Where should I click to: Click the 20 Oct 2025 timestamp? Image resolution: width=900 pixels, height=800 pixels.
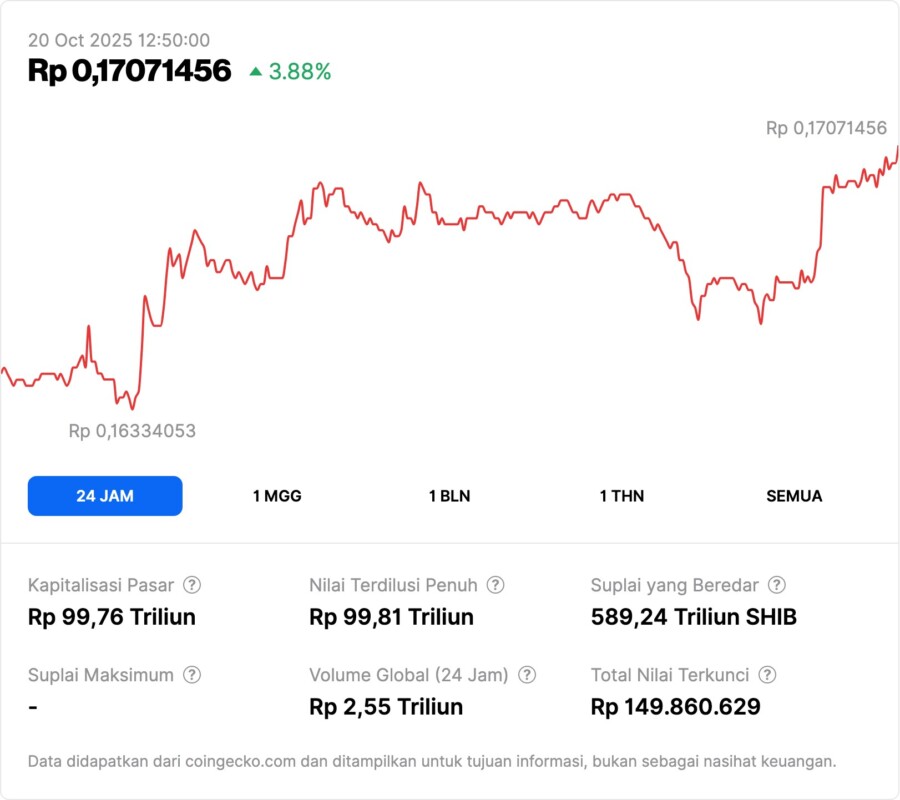pyautogui.click(x=119, y=40)
